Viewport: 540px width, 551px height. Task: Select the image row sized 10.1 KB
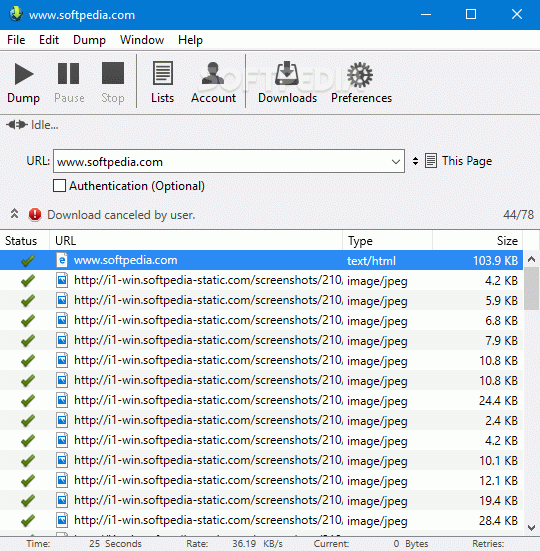261,461
